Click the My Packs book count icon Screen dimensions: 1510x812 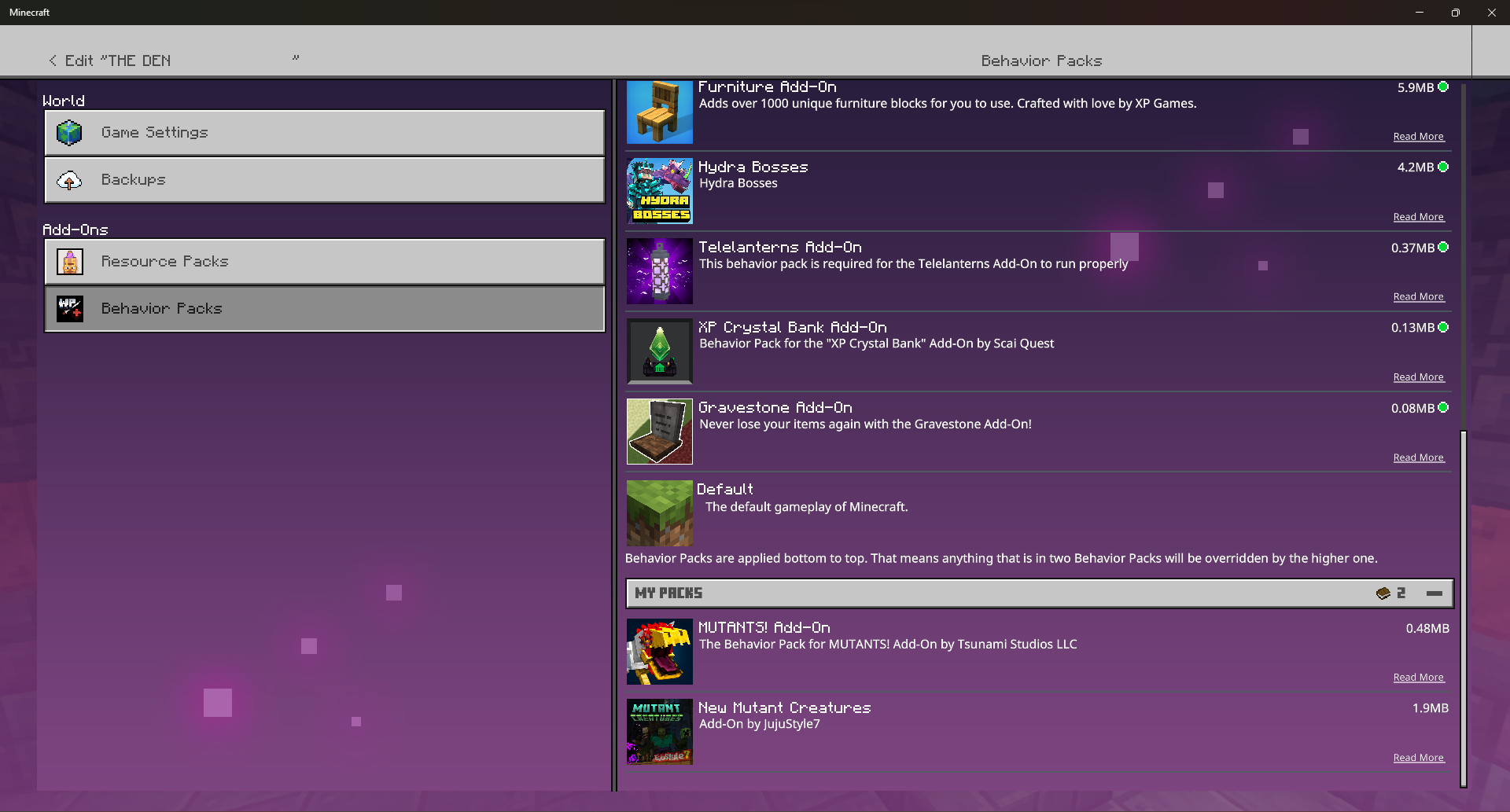point(1383,593)
